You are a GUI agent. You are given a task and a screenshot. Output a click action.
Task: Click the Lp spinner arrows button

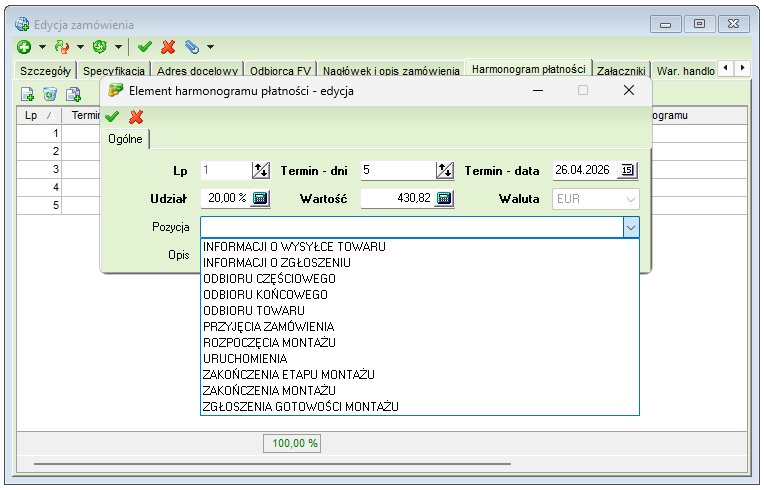point(261,170)
